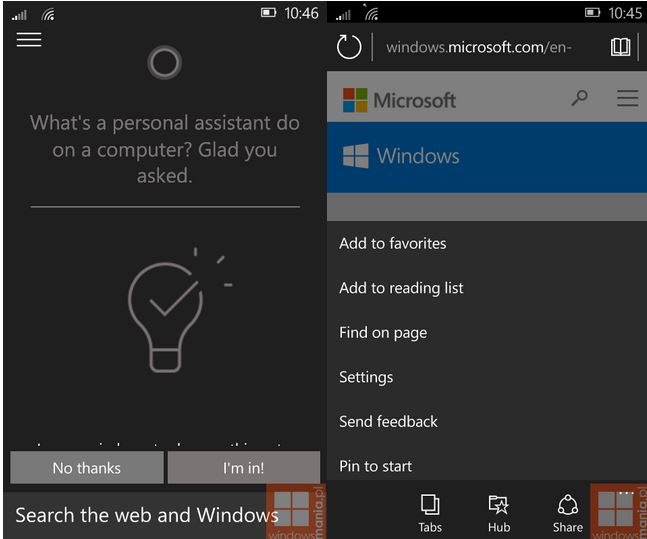Select Pin to start

[375, 466]
